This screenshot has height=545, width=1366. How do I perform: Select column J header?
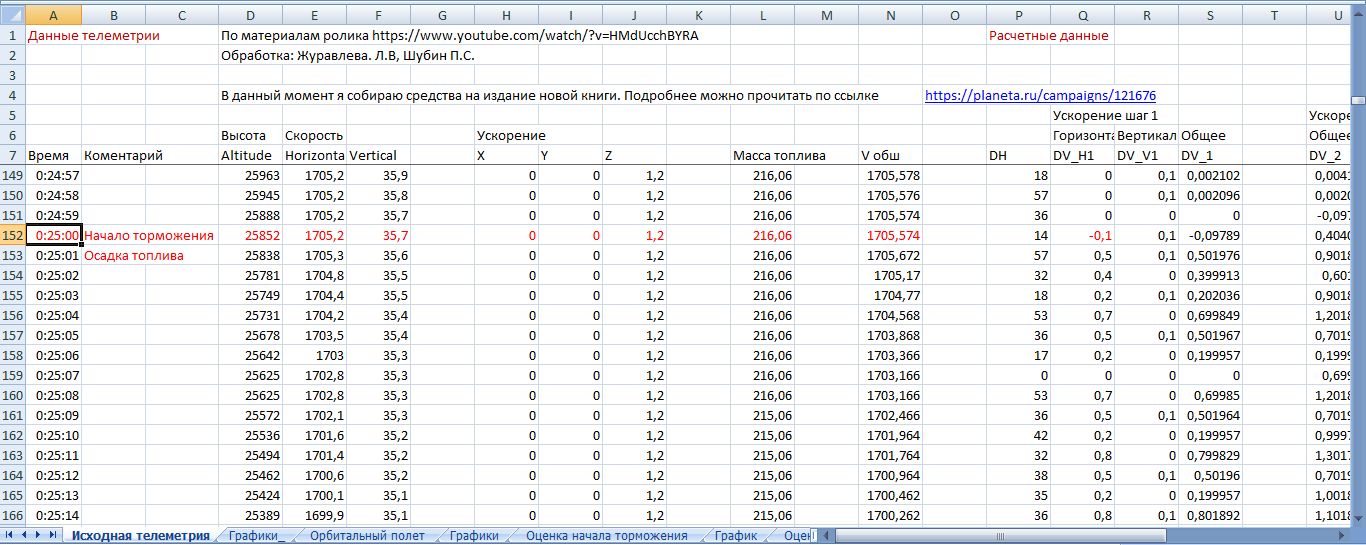[634, 15]
